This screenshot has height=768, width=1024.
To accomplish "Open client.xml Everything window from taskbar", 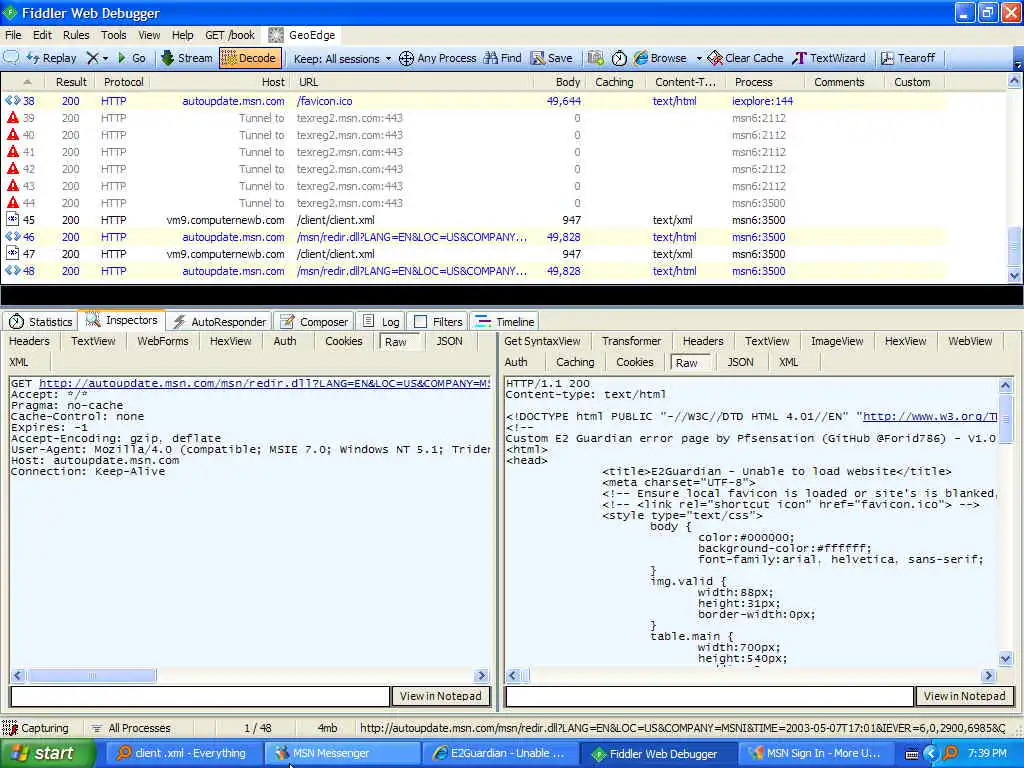I will 185,753.
